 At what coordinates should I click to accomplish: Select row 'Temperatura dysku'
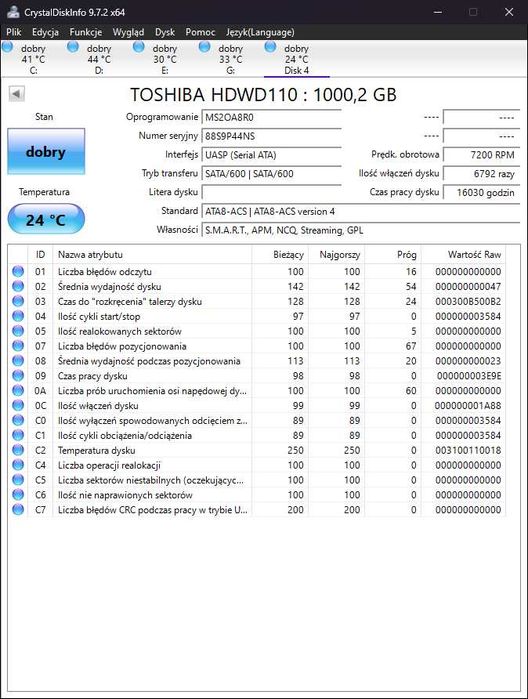(x=257, y=450)
